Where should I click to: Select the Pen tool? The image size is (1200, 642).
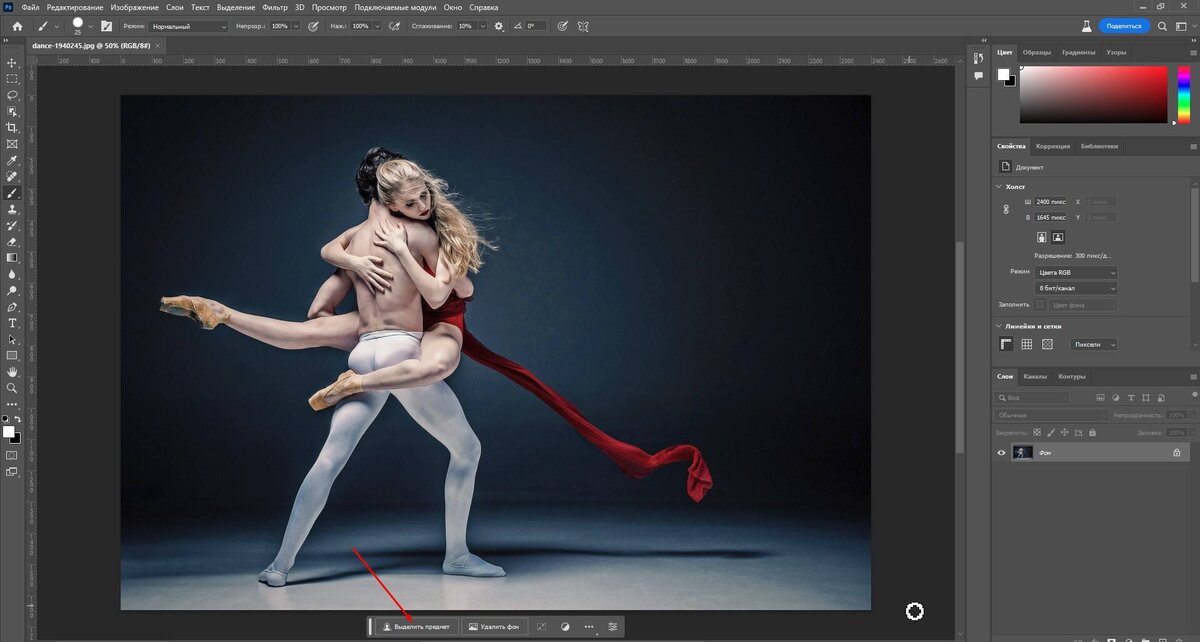(12, 306)
